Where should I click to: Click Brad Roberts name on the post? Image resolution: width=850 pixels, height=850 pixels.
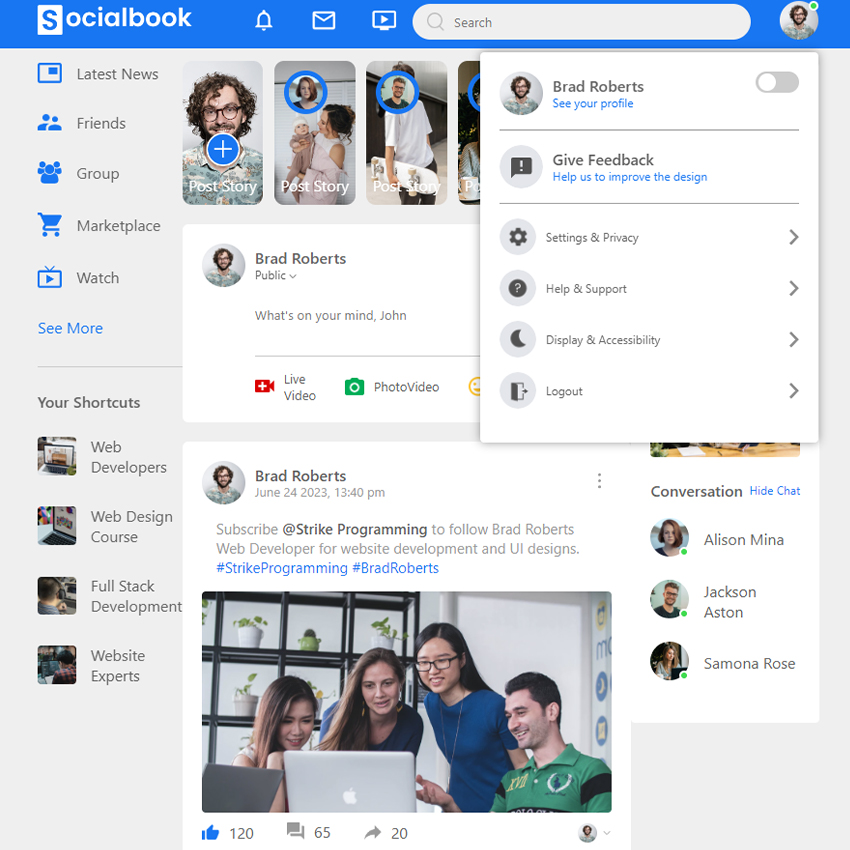(300, 475)
